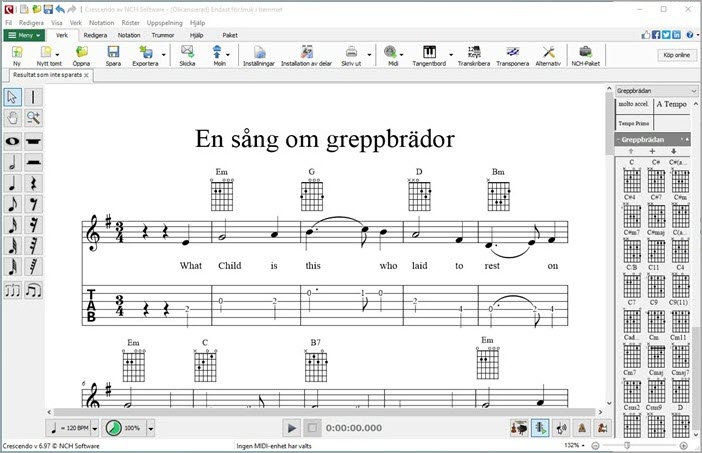This screenshot has height=453, width=702.
Task: Select the beamed notes tool
Action: [34, 291]
